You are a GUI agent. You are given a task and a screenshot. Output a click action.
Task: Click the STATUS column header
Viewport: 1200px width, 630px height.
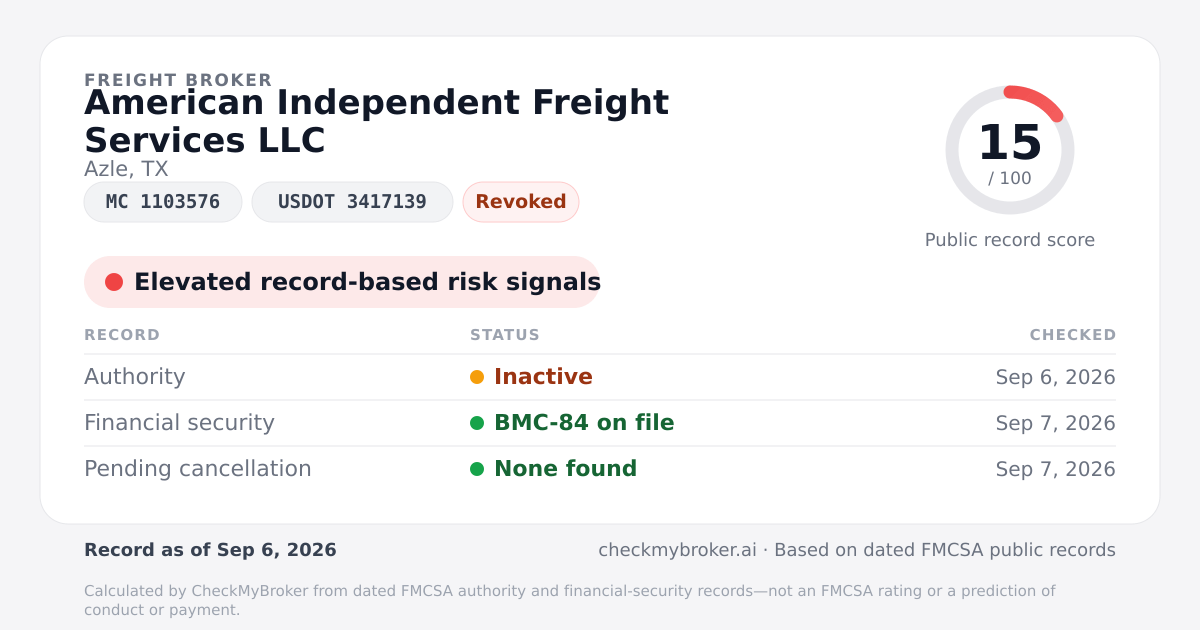(x=505, y=335)
